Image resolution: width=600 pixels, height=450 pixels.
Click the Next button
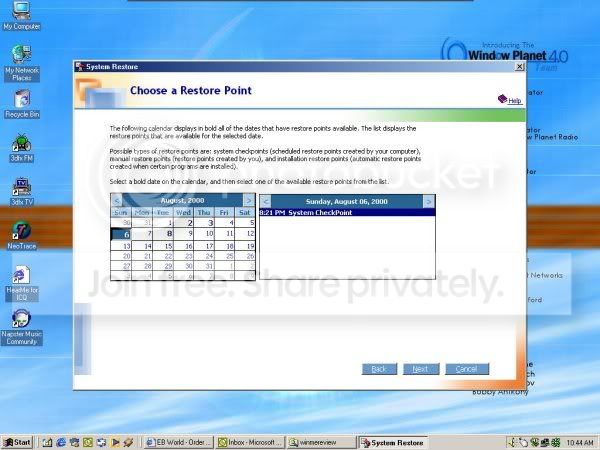click(421, 369)
